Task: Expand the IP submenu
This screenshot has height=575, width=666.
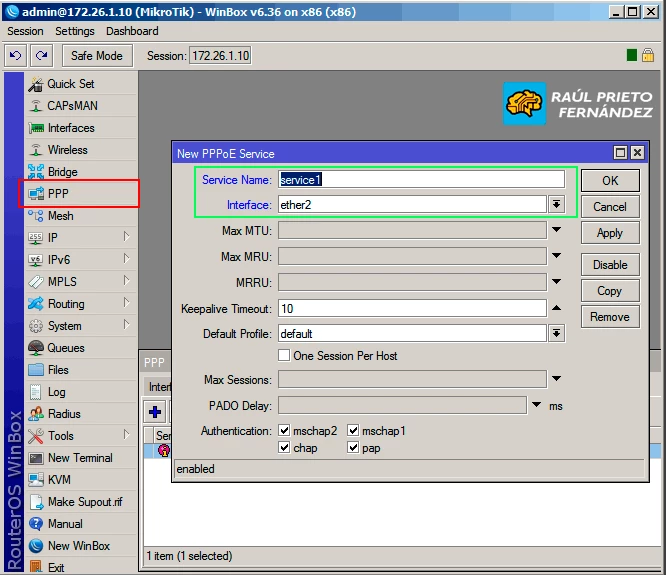Action: (x=126, y=237)
